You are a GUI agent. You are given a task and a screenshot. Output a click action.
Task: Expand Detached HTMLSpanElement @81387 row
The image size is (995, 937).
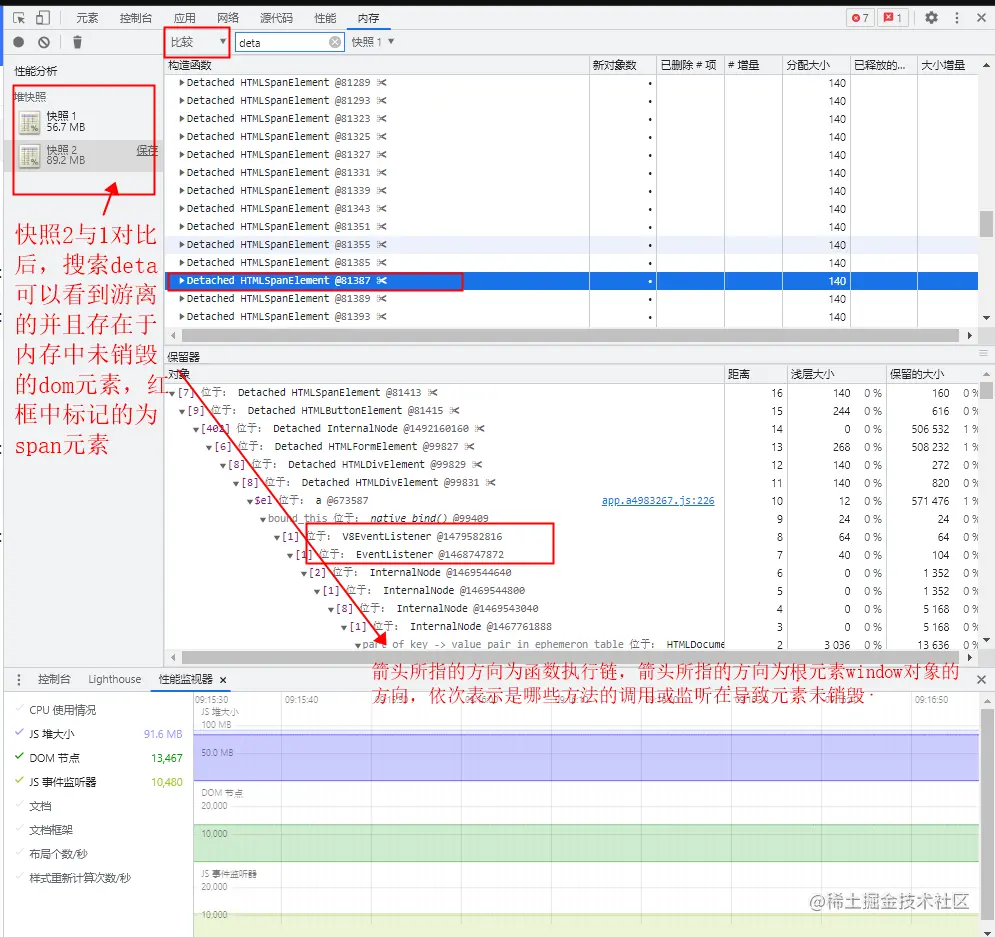pos(181,280)
